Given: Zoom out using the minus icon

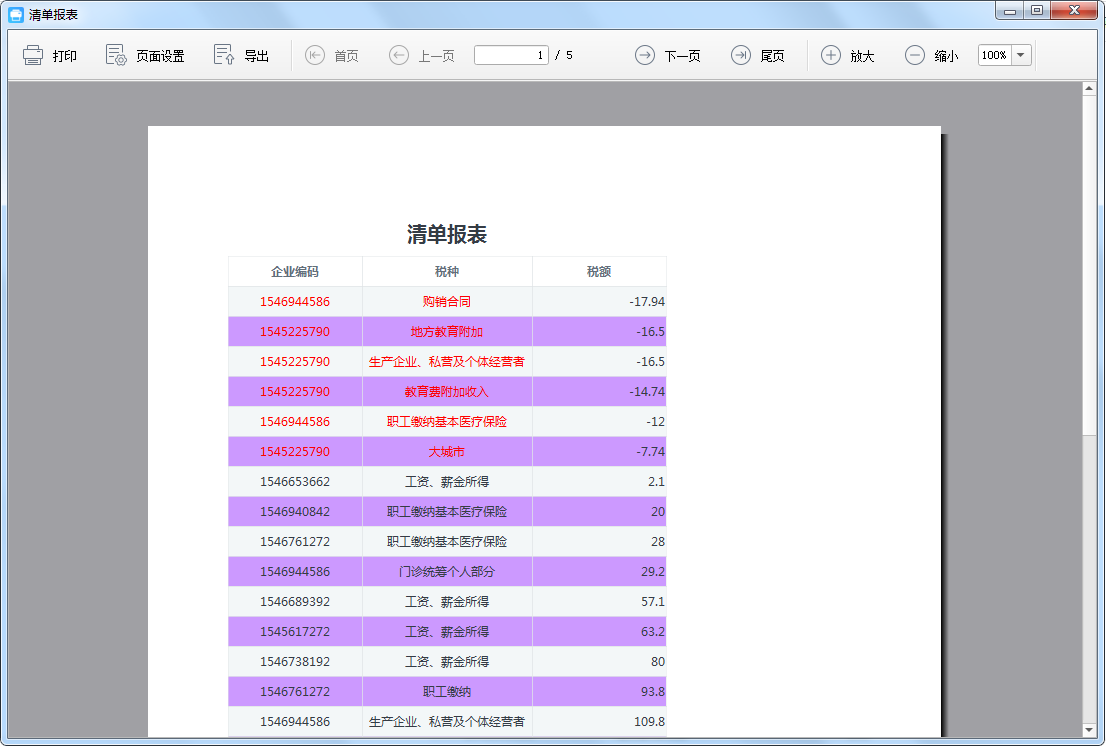Looking at the screenshot, I should tap(915, 55).
